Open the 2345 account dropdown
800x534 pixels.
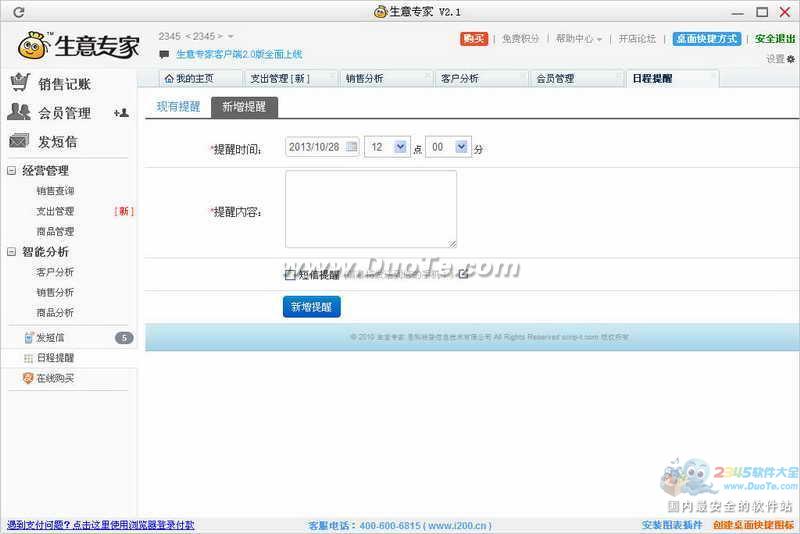point(231,36)
